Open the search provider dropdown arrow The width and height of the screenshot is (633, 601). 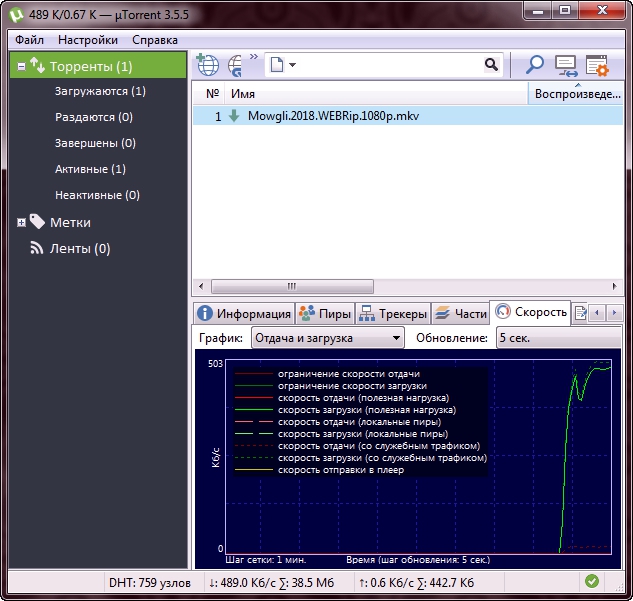click(291, 66)
